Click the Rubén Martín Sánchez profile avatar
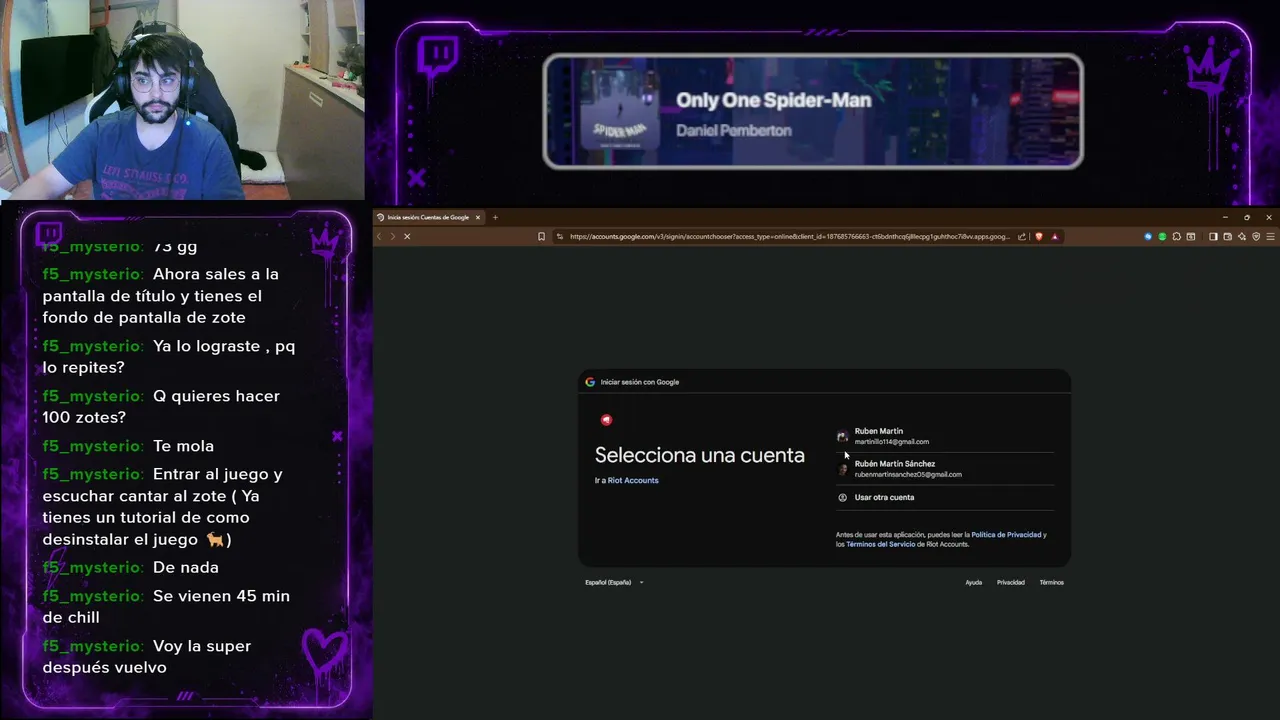 842,469
